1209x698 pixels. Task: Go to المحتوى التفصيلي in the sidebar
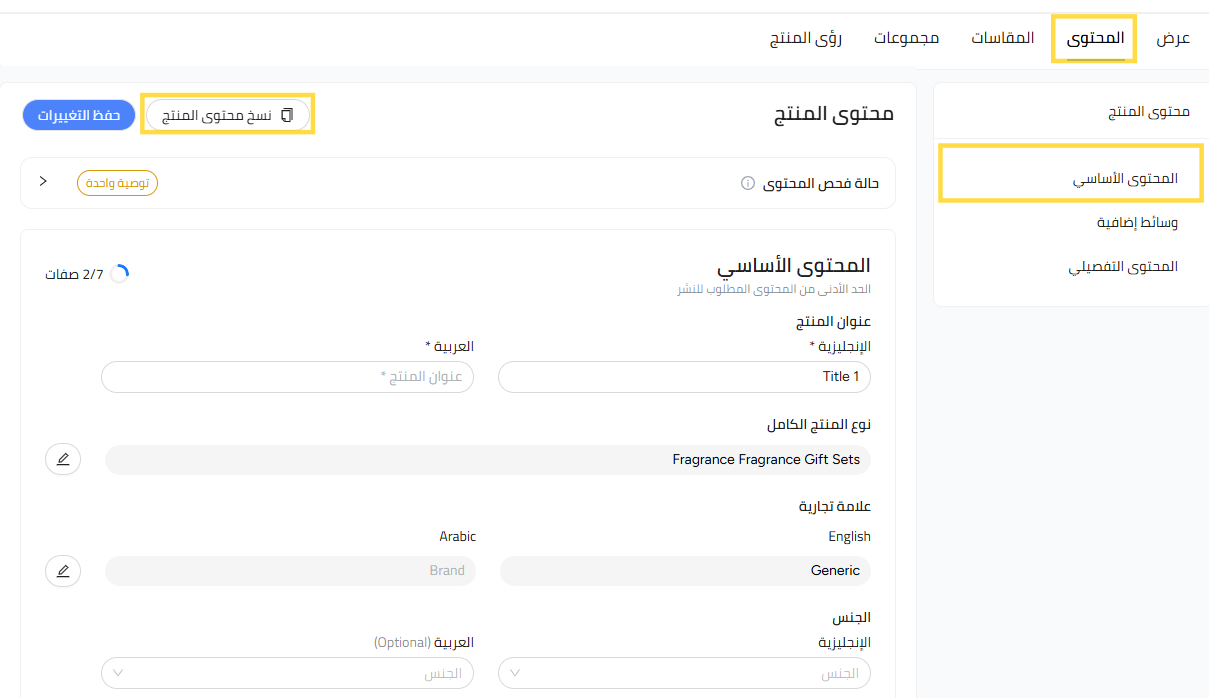coord(1123,267)
